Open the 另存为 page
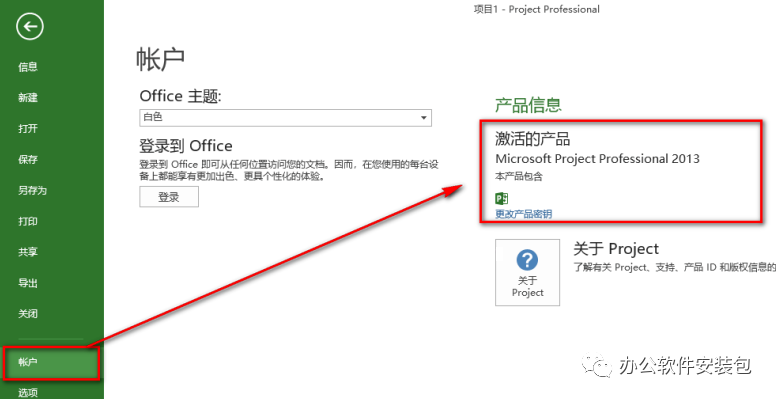 pyautogui.click(x=32, y=191)
